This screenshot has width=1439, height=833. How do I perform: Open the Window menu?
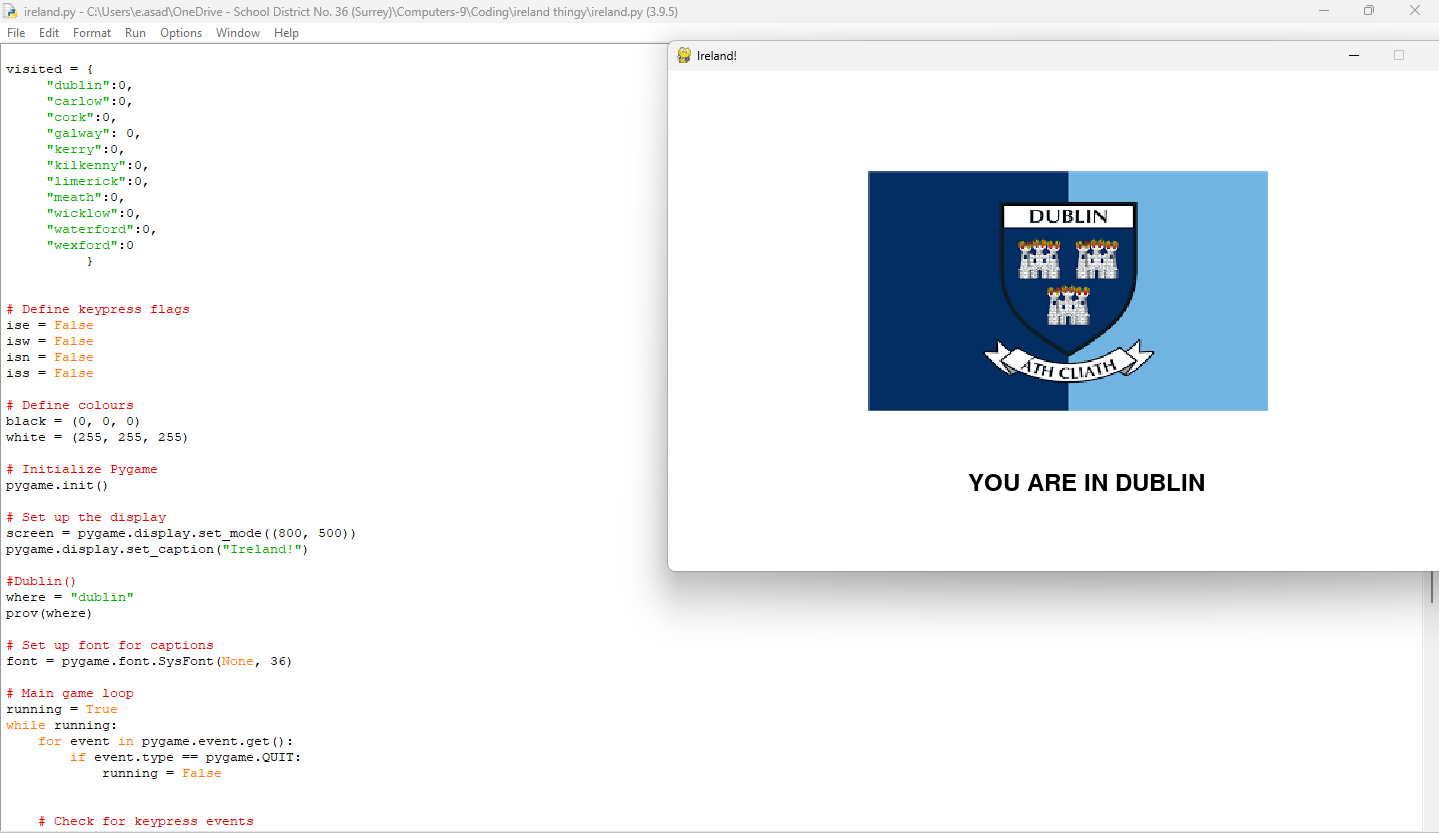click(238, 33)
